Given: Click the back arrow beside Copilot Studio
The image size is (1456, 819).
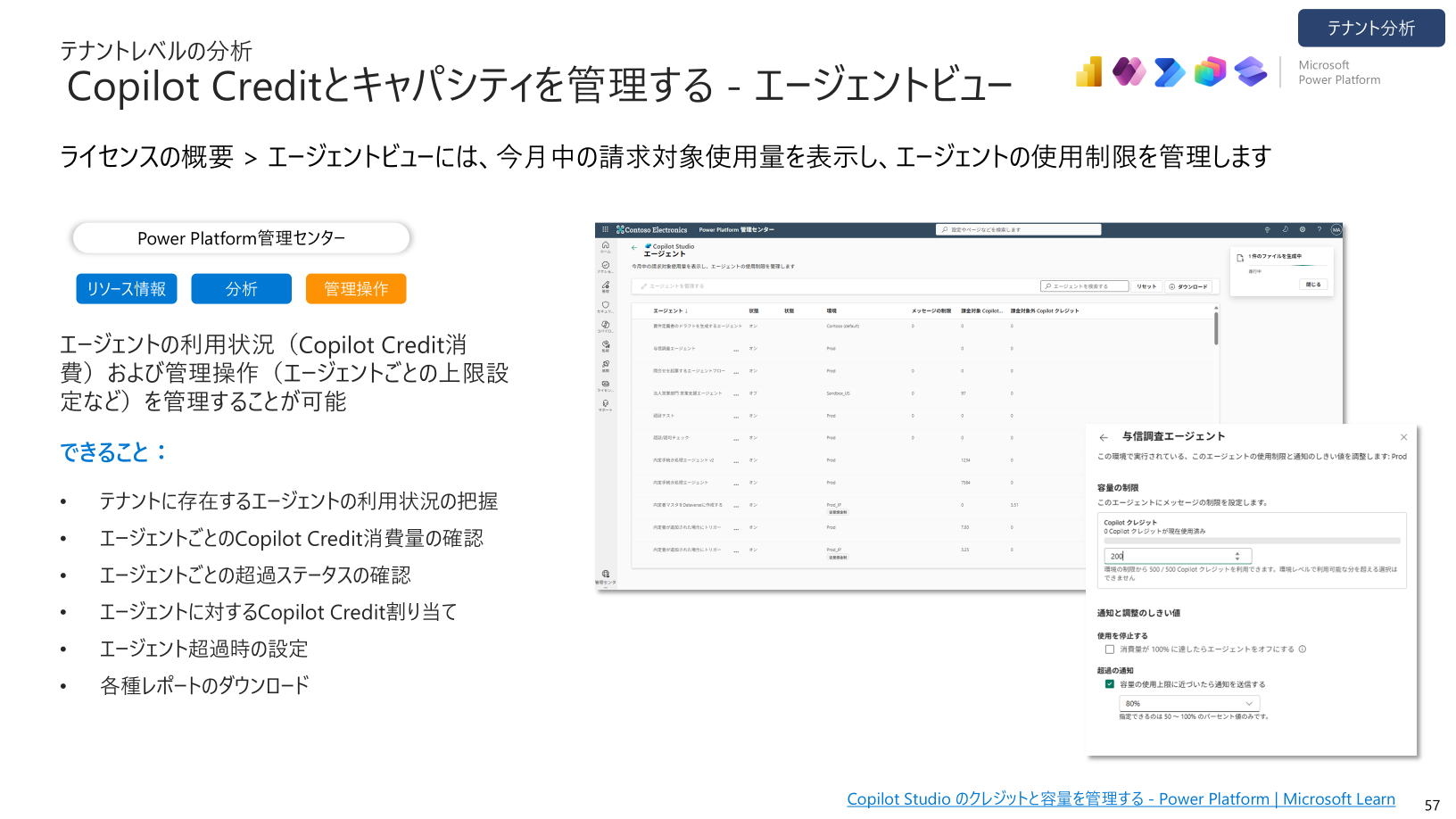Looking at the screenshot, I should 634,248.
